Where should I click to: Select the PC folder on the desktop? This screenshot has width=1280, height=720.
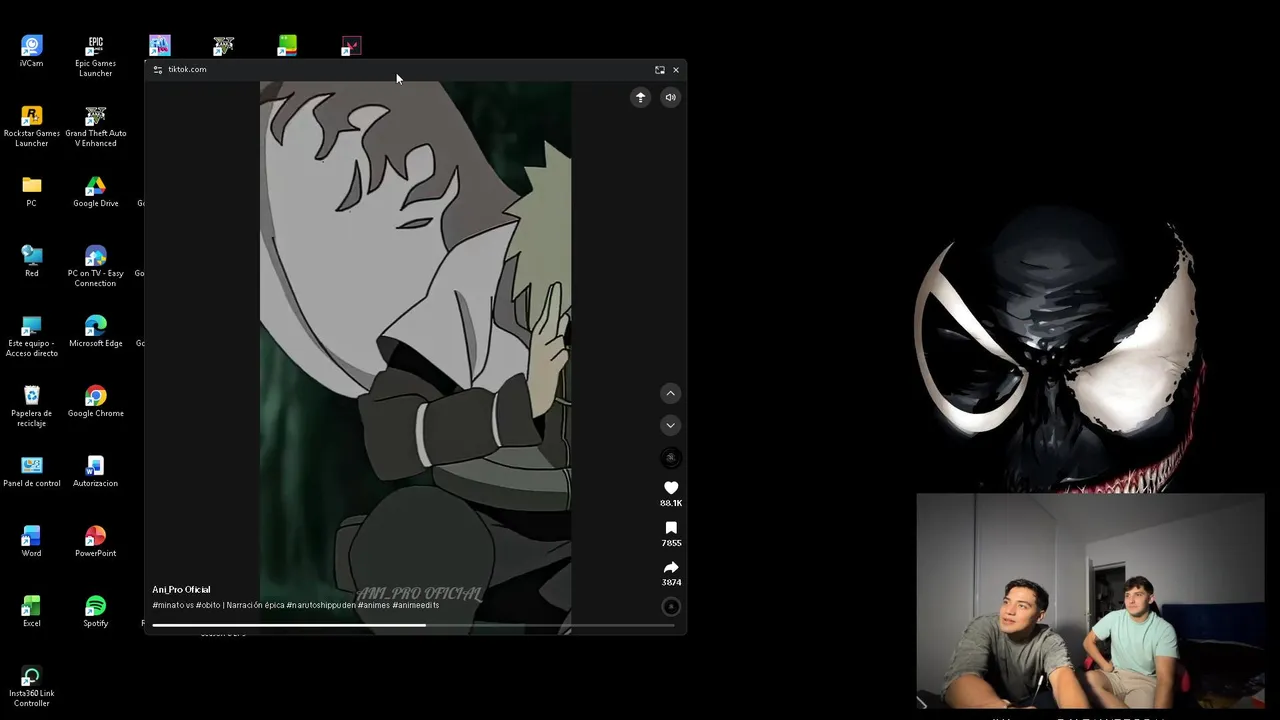tap(32, 191)
